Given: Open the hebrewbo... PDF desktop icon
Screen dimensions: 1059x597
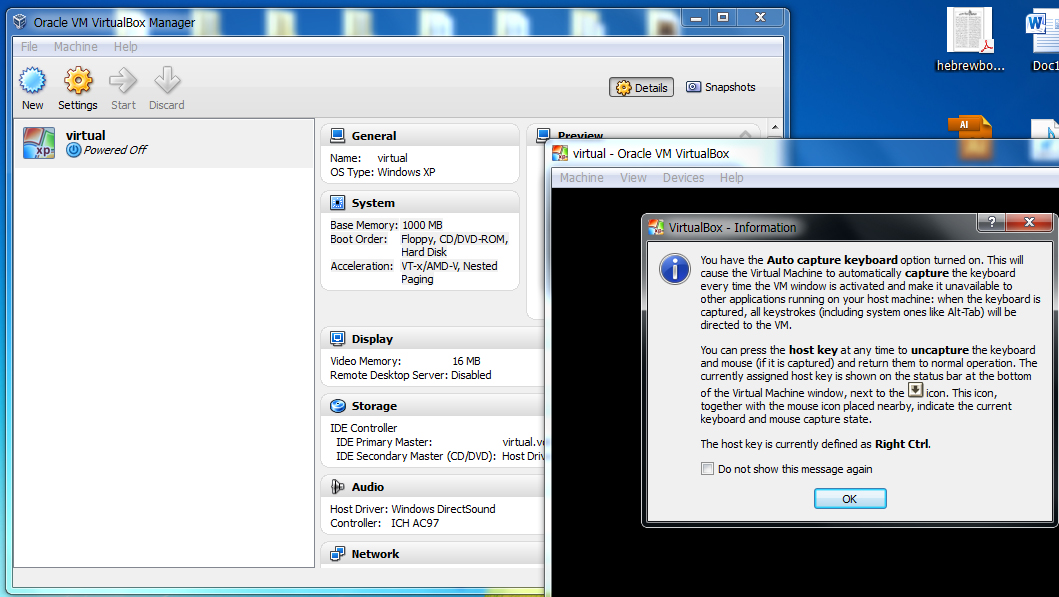Looking at the screenshot, I should click(970, 39).
